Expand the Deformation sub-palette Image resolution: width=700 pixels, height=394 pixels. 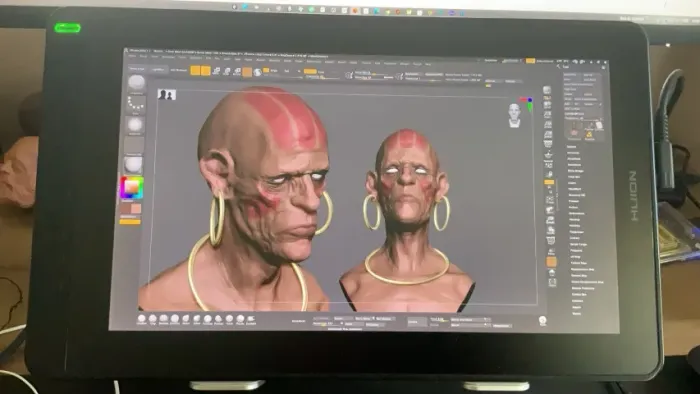[576, 213]
